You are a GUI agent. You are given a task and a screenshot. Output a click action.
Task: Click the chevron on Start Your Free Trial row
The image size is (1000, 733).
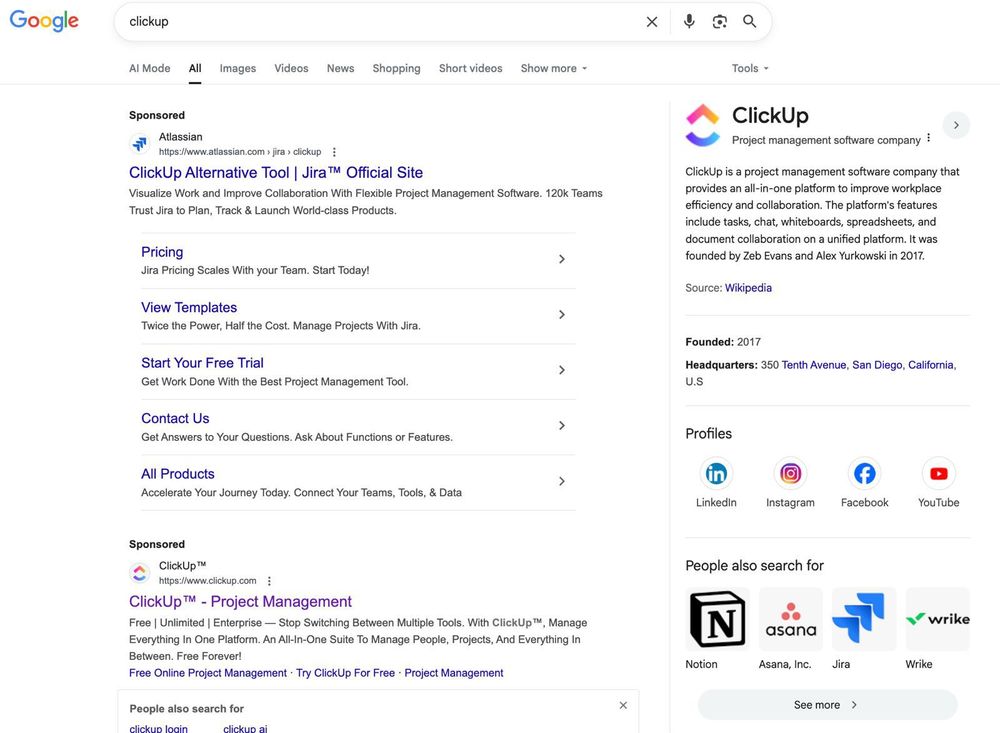tap(562, 370)
